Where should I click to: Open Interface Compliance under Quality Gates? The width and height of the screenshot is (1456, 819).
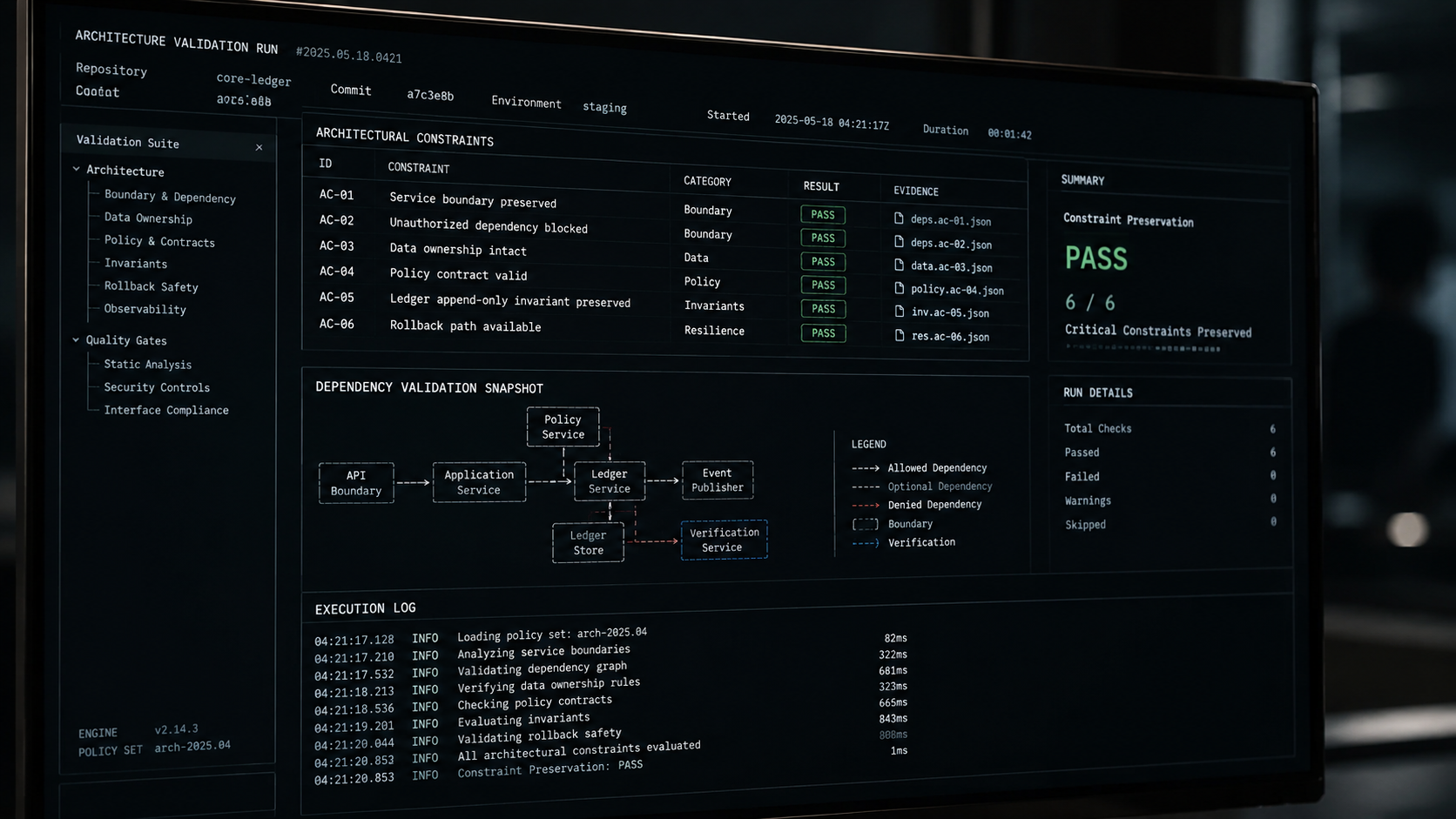click(166, 410)
